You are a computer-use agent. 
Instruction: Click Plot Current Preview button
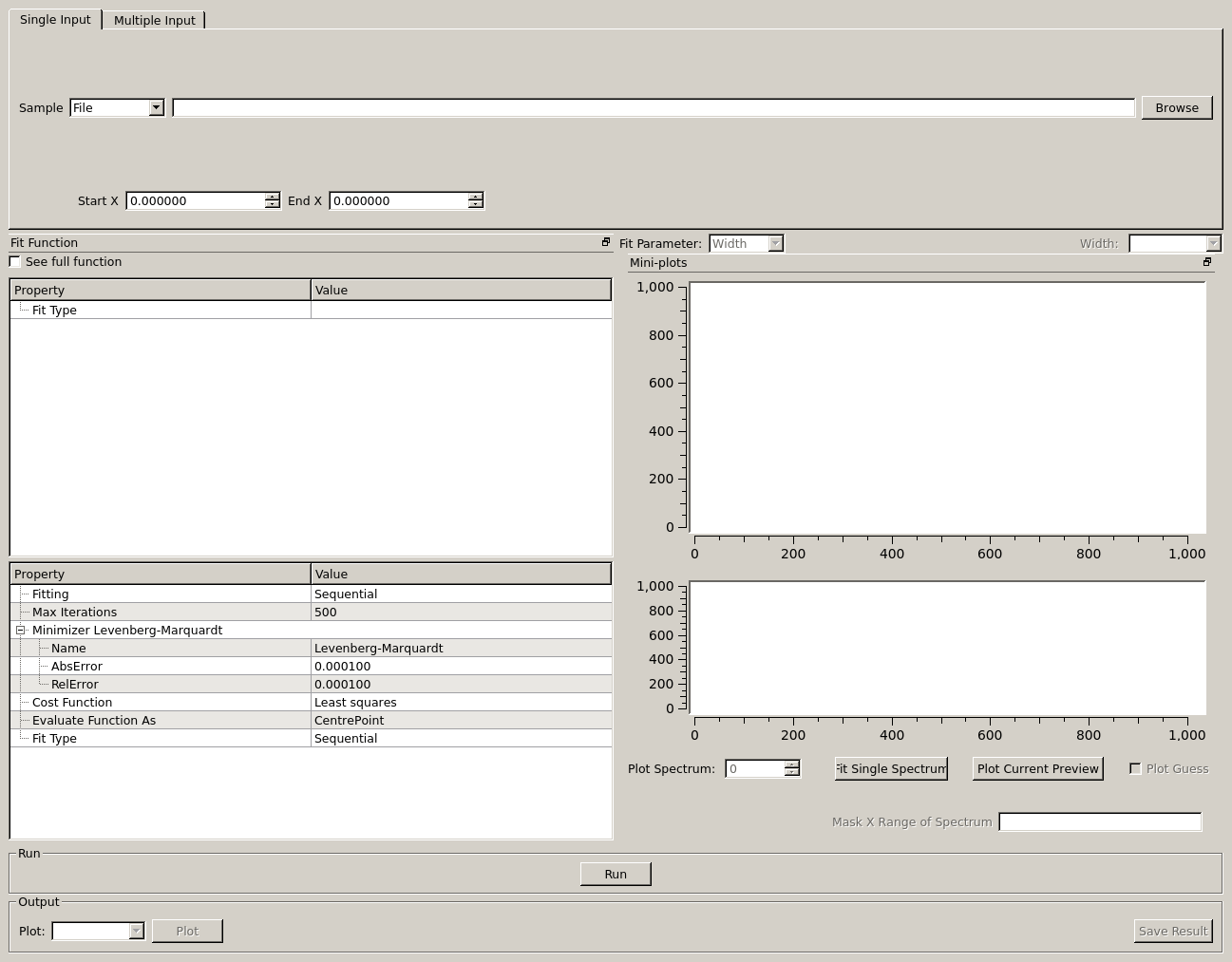click(x=1037, y=769)
